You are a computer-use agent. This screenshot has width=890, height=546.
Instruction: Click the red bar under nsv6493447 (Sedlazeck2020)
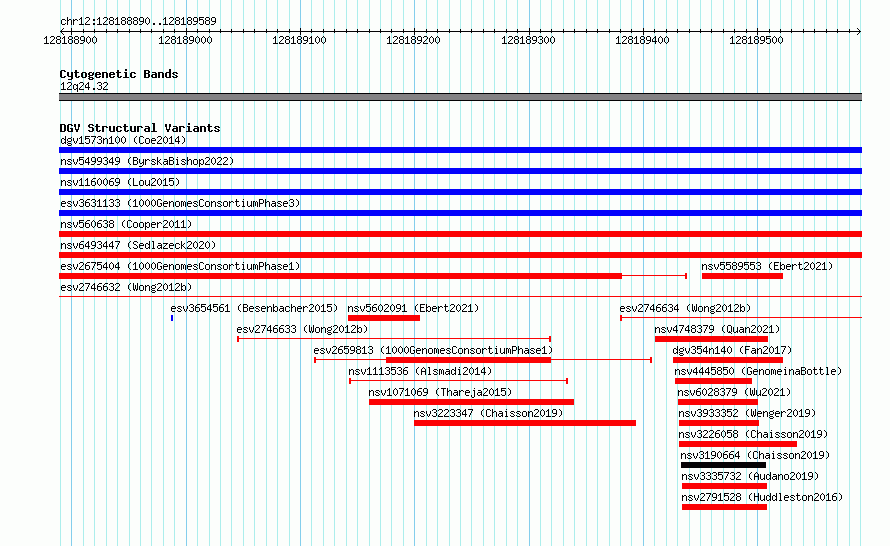click(x=460, y=255)
